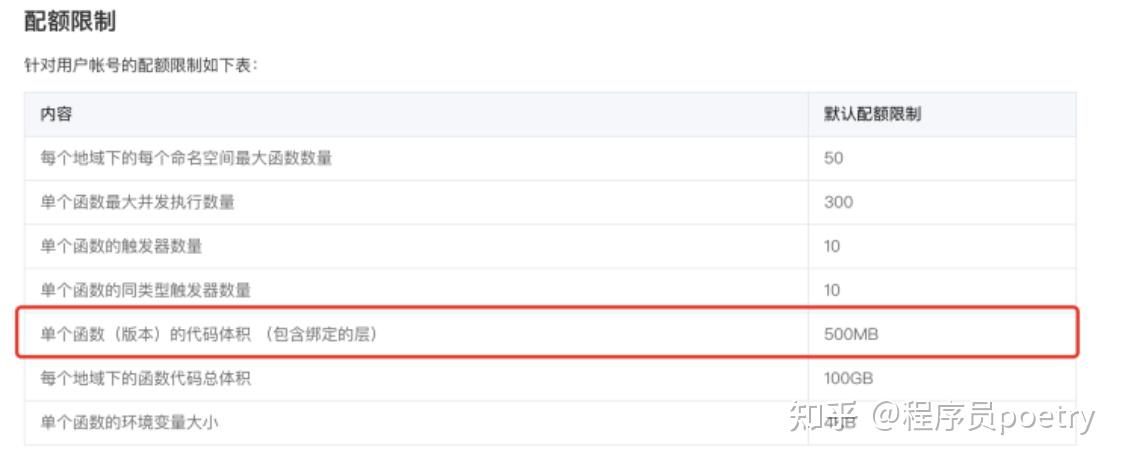Click the quota value 50

833,158
